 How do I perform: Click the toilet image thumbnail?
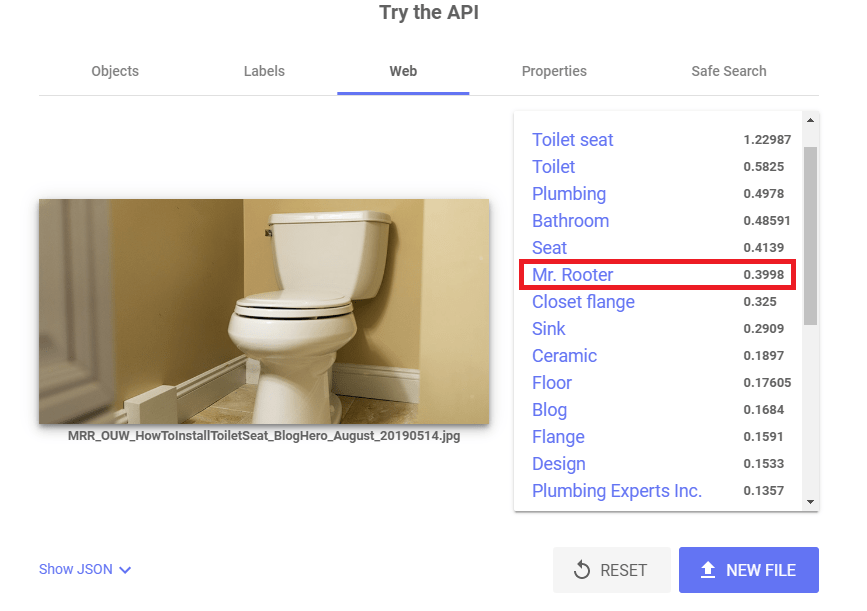[x=264, y=311]
